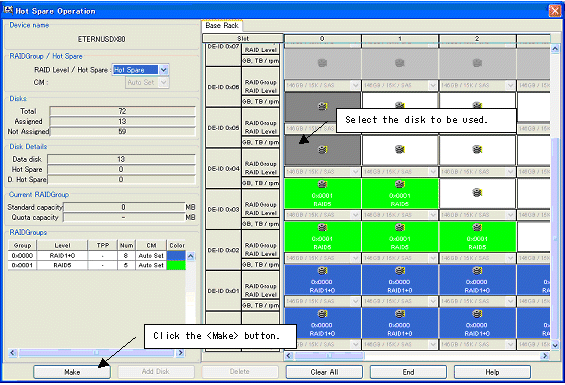Click the End button
565x385 pixels.
coord(408,372)
